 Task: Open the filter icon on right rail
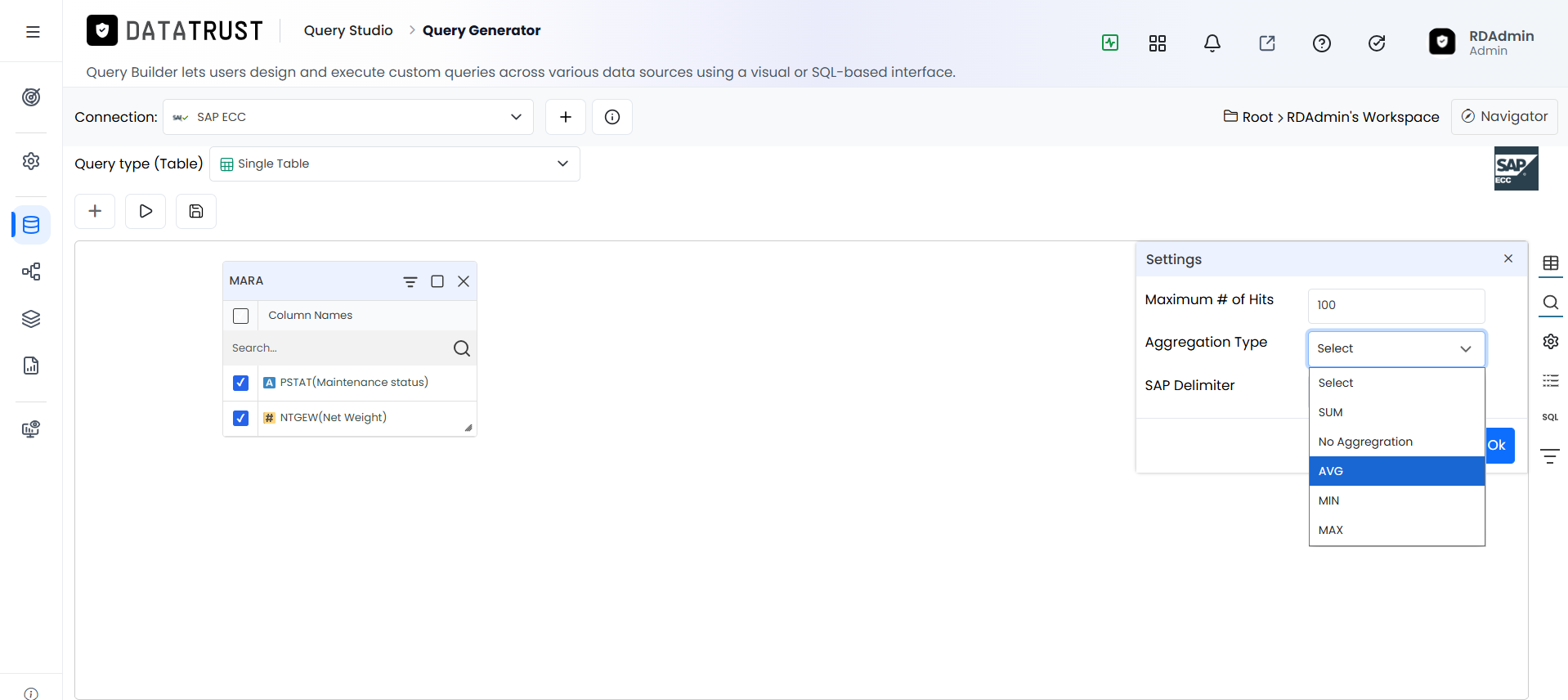tap(1551, 456)
